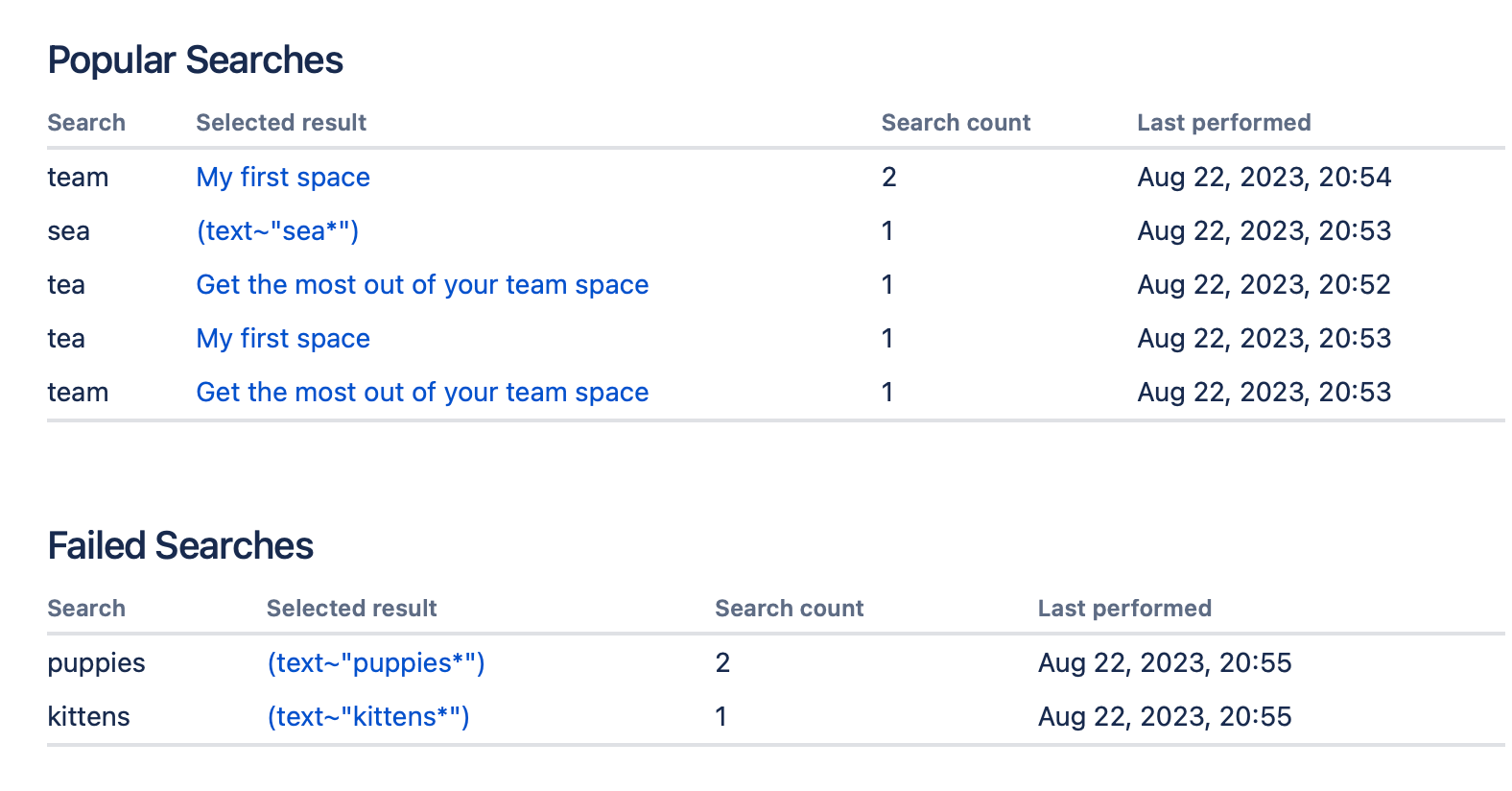Select the 'puppies' search term
The width and height of the screenshot is (1512, 791).
[x=97, y=663]
